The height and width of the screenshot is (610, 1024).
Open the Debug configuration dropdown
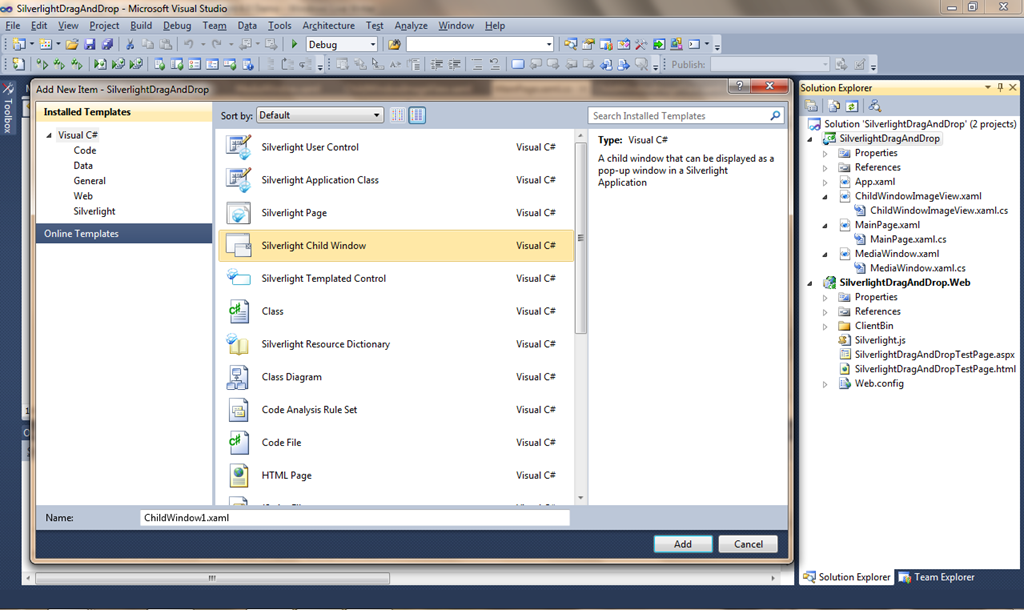coord(341,44)
